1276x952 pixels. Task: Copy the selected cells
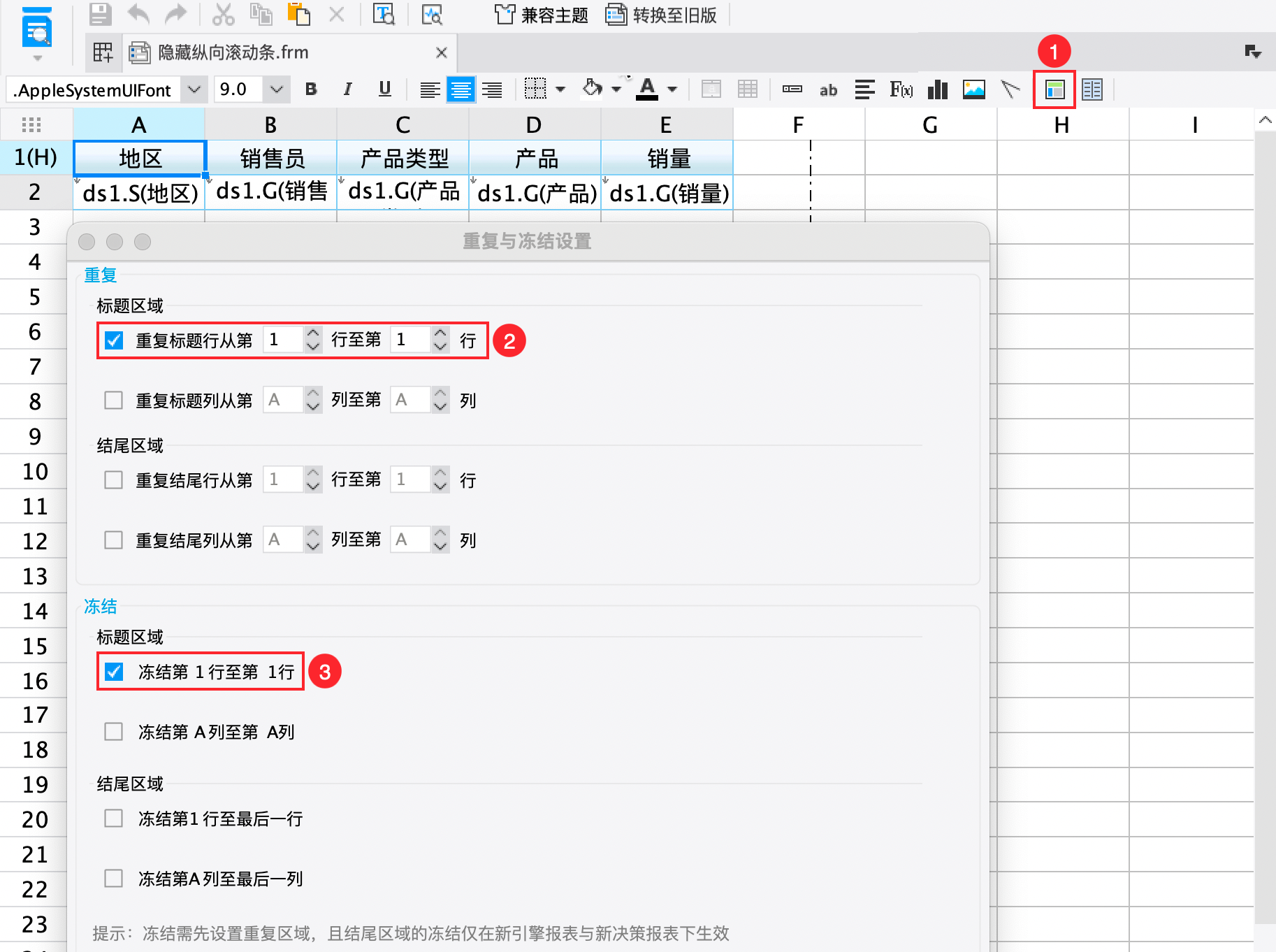click(x=261, y=14)
